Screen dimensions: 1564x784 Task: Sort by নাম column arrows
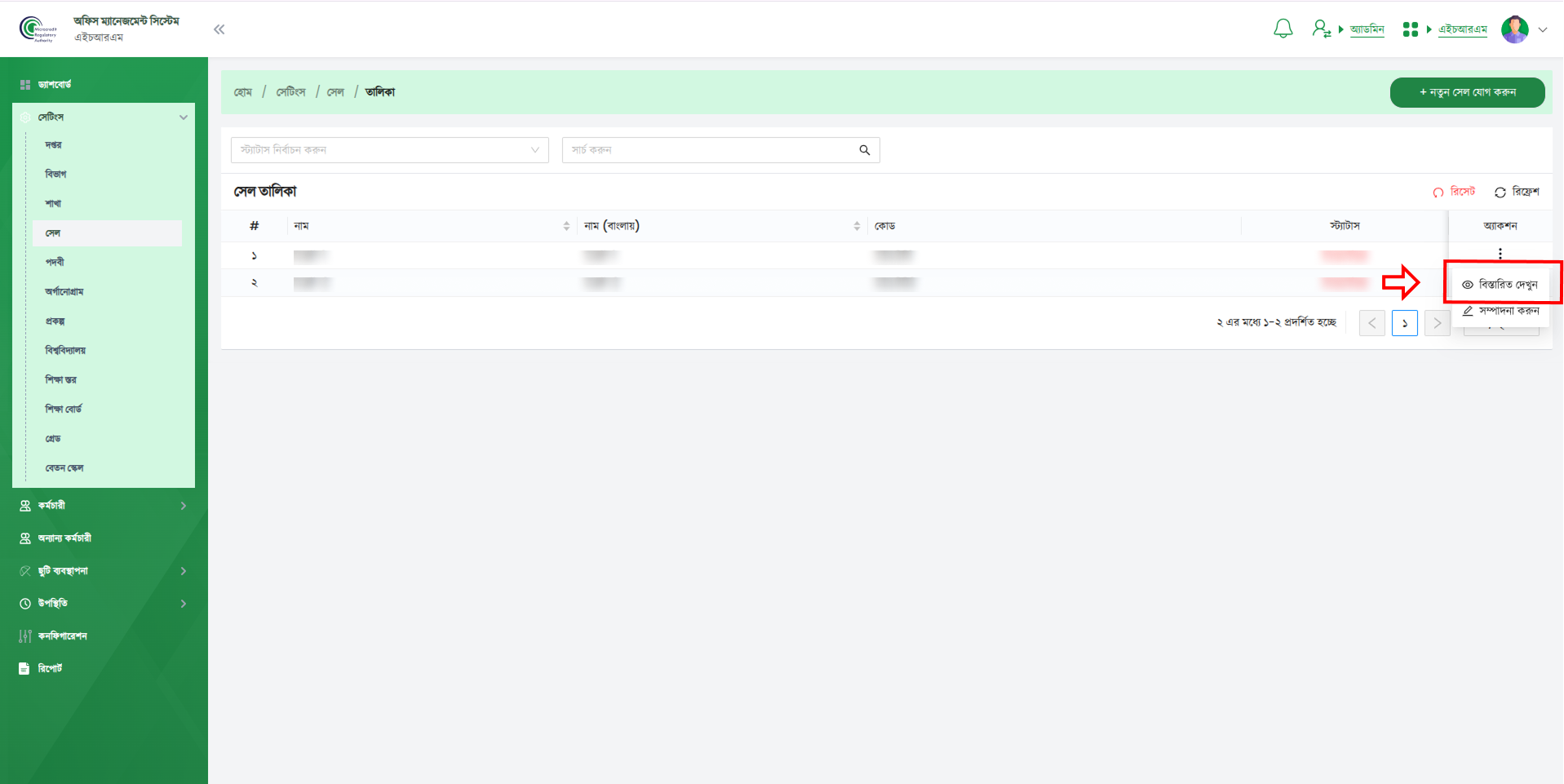566,226
